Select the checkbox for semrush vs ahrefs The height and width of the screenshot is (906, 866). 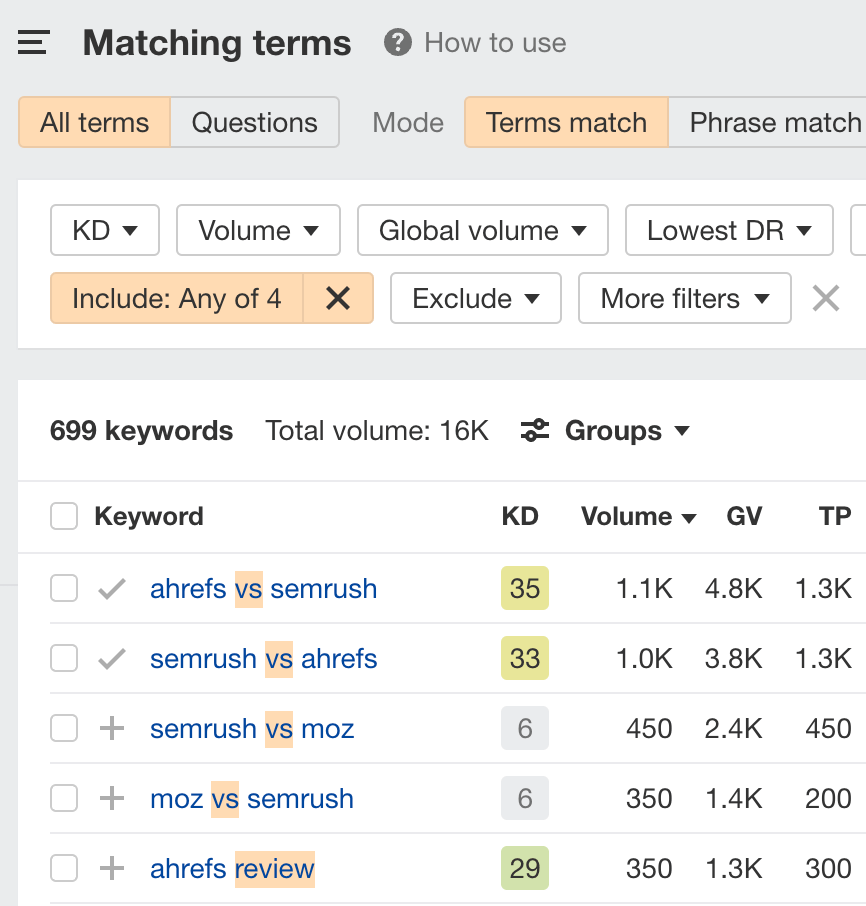(x=64, y=658)
